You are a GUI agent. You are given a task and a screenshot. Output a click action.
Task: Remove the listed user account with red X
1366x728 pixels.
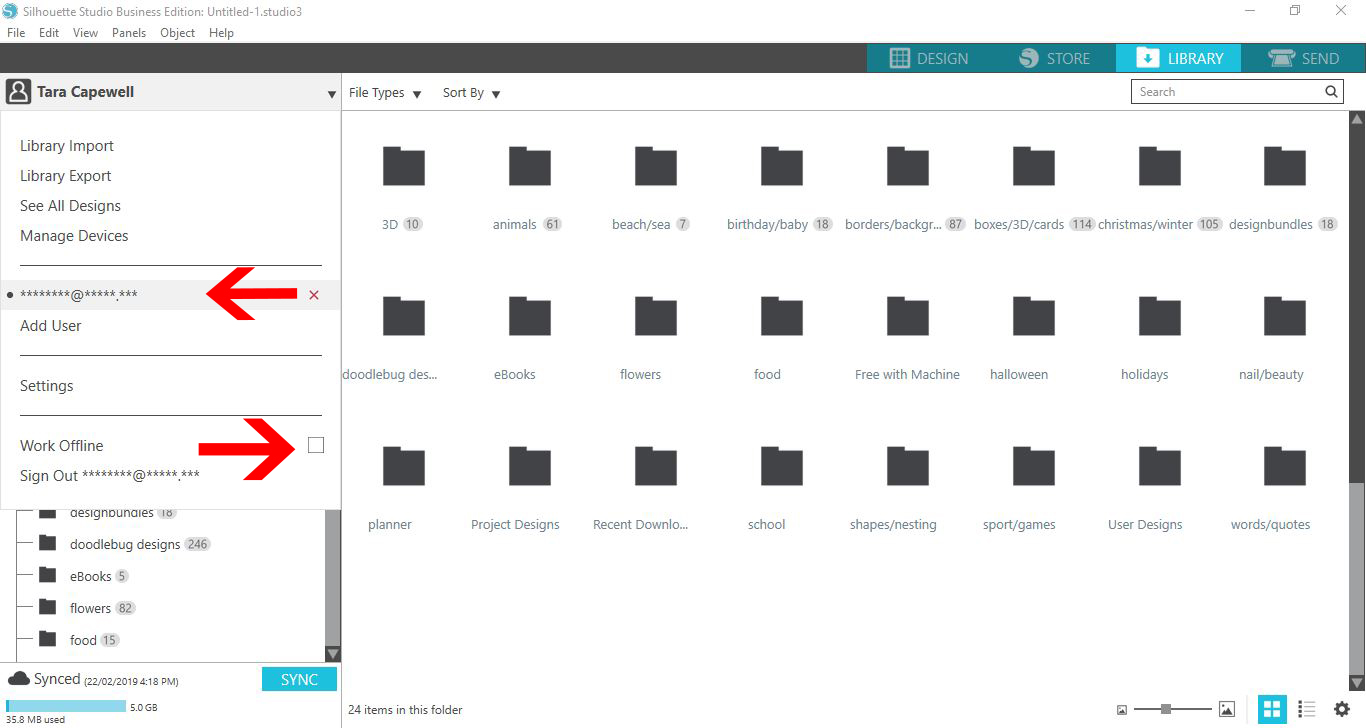pyautogui.click(x=314, y=295)
